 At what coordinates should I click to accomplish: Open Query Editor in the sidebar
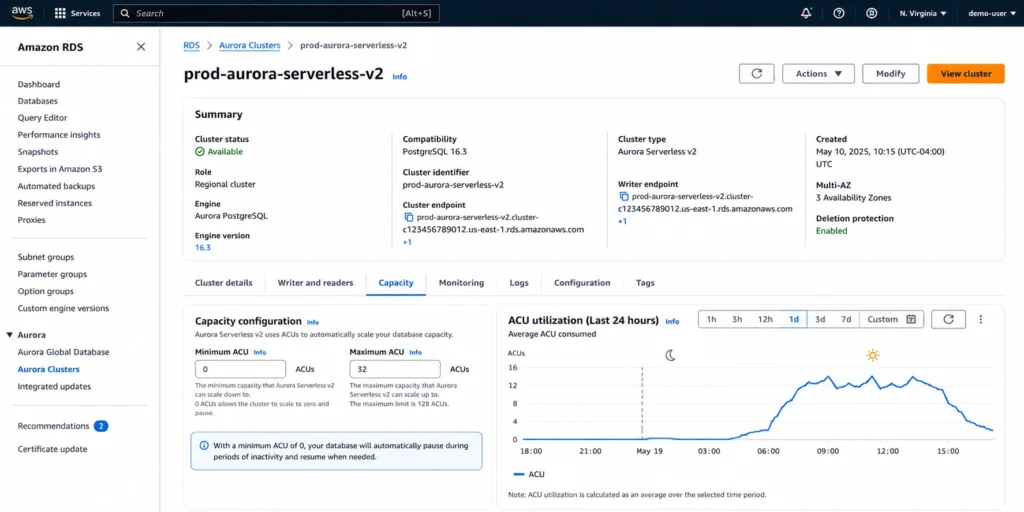pos(42,118)
